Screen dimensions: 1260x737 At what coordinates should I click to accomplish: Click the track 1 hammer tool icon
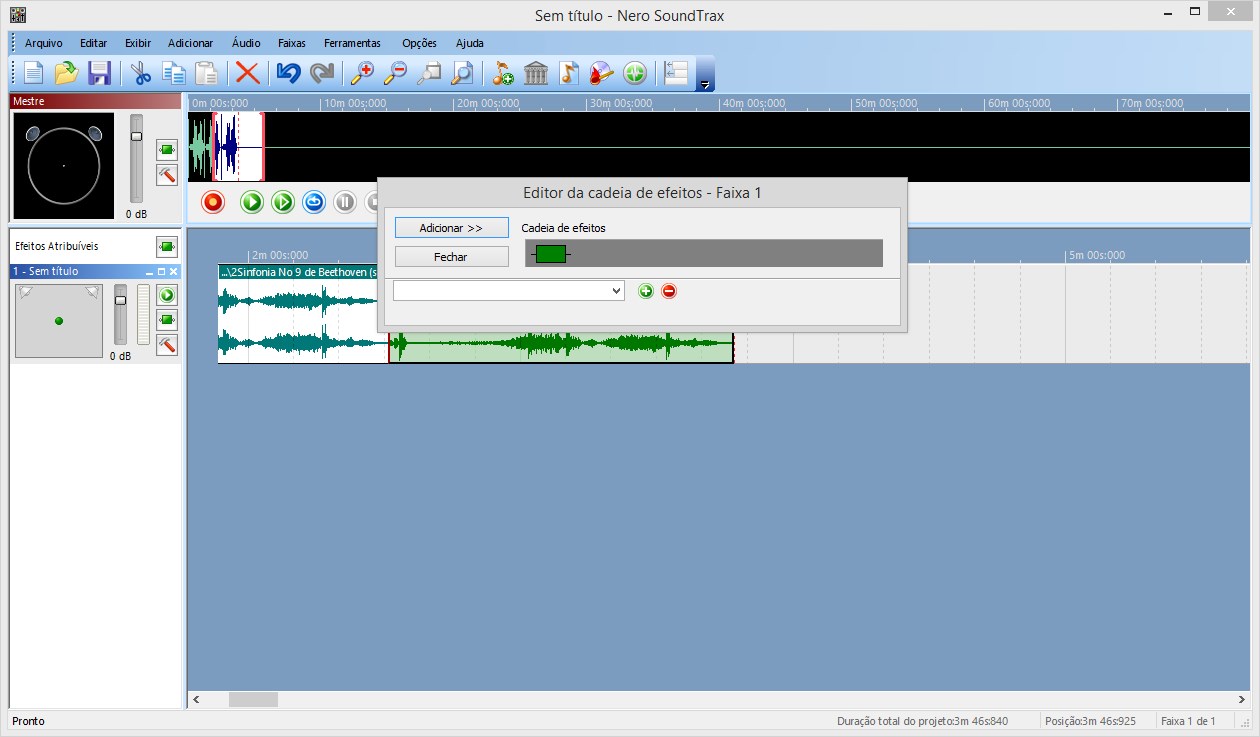(167, 345)
